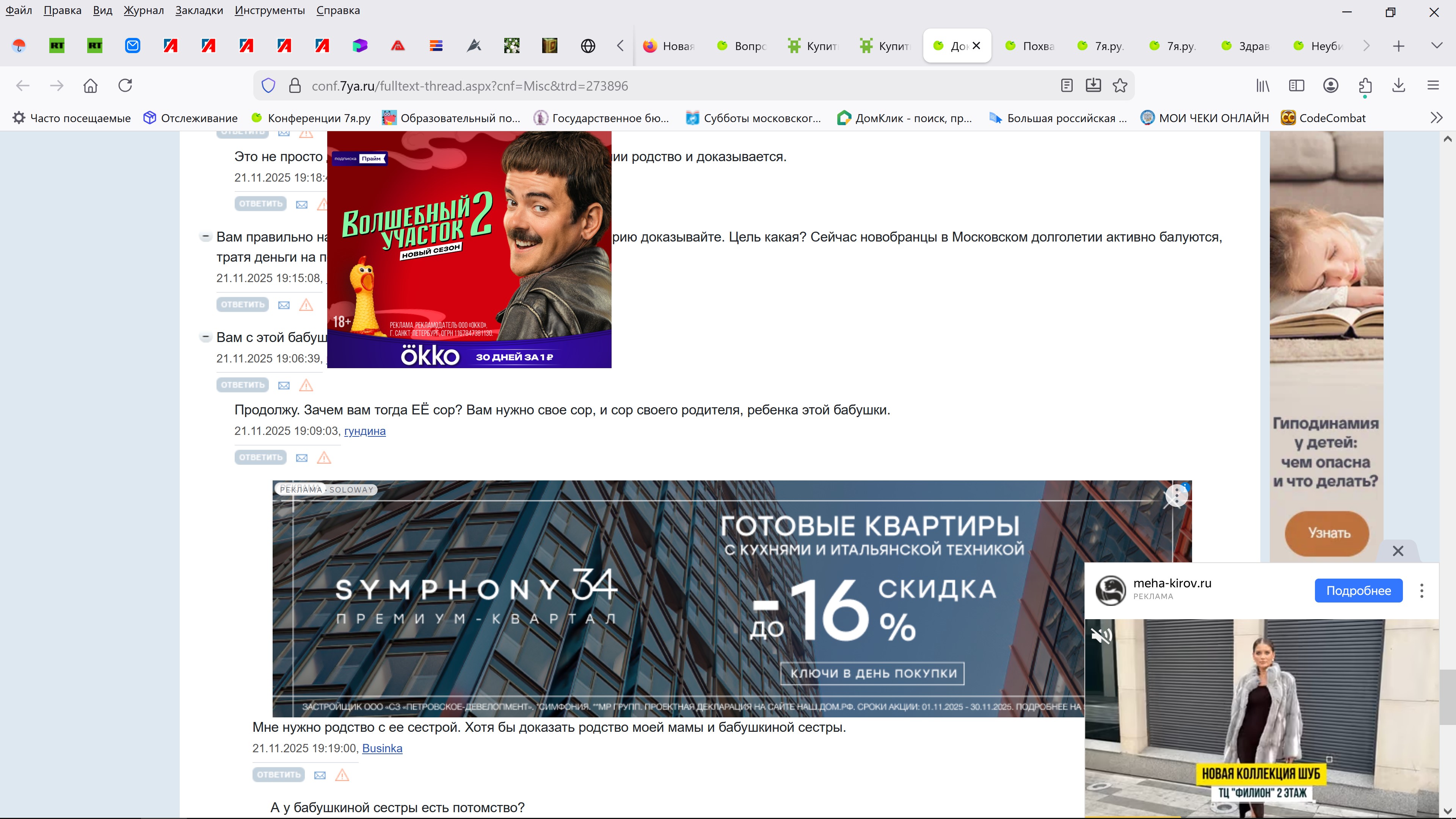Screen dimensions: 1456x819
Task: Collapse the thread starting 'Вам правильно'
Action: pyautogui.click(x=206, y=236)
